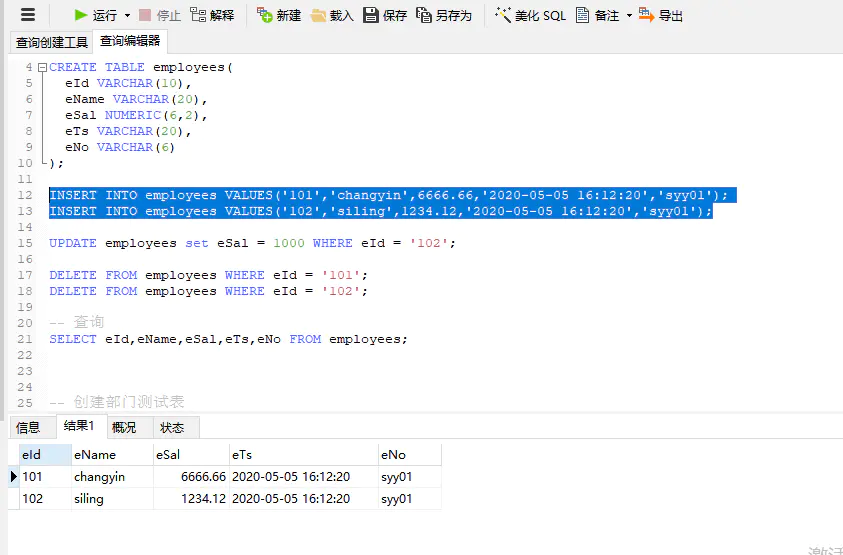Load a file with 载入
The image size is (843, 555).
[x=332, y=16]
